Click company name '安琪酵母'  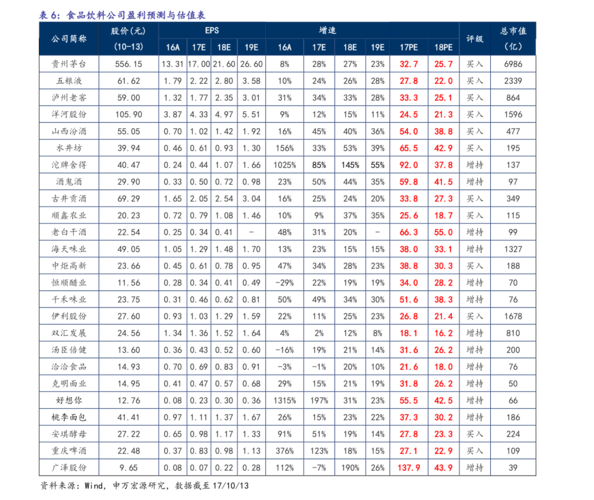69,434
